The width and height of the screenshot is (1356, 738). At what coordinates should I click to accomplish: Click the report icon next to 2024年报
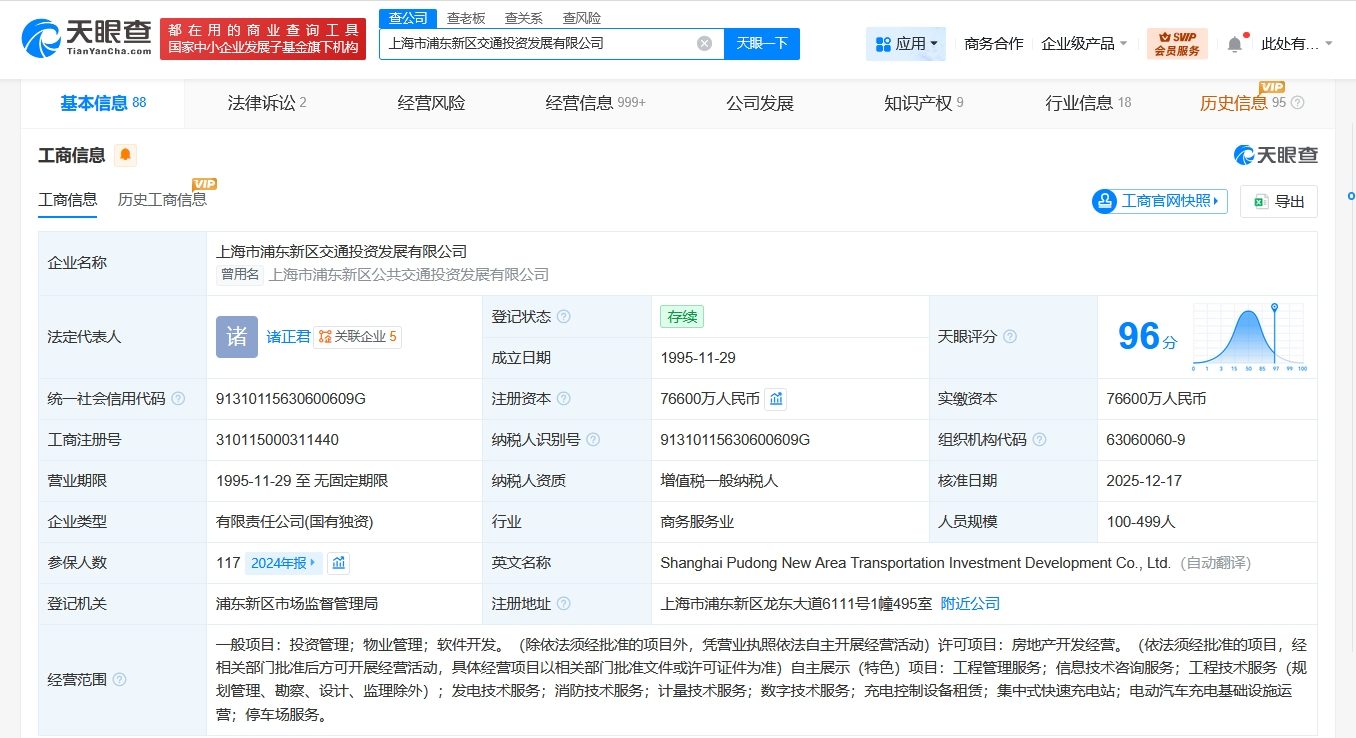point(338,563)
